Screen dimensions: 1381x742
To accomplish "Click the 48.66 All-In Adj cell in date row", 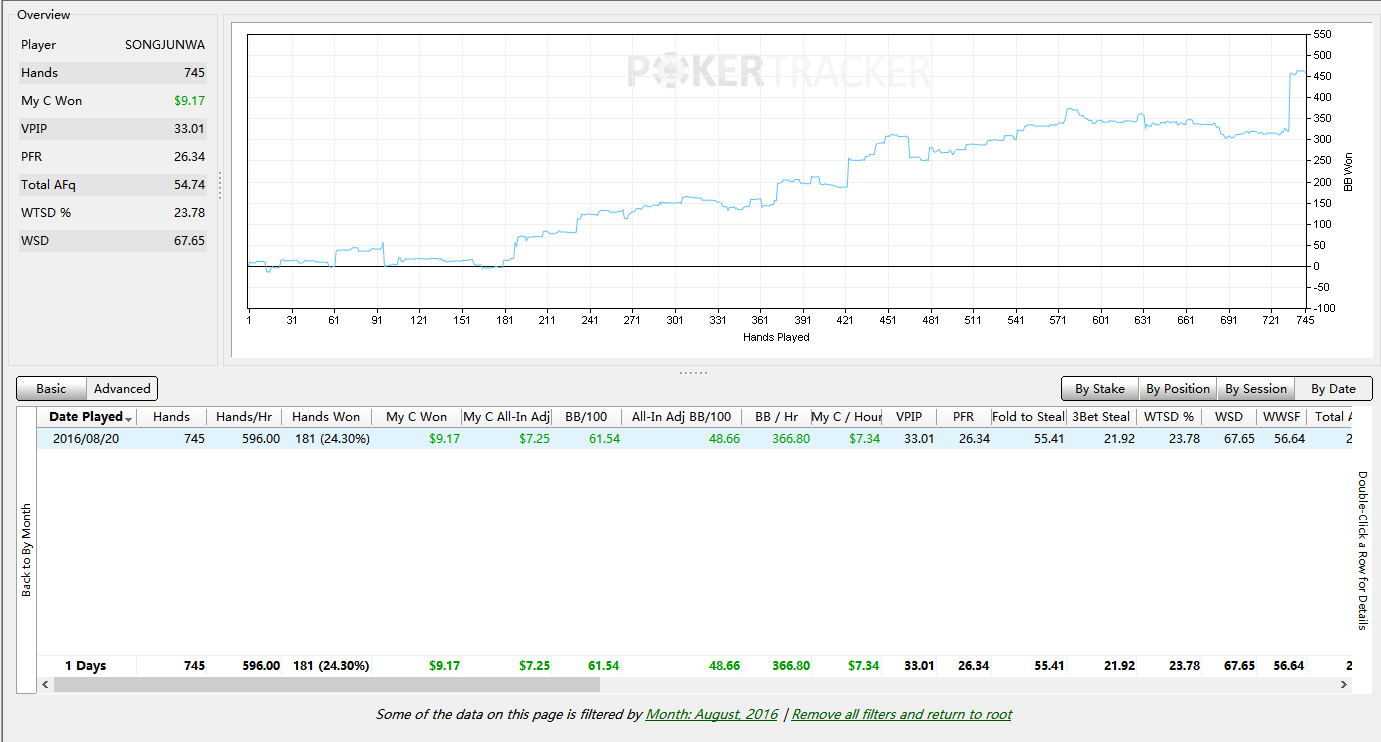I will 724,438.
